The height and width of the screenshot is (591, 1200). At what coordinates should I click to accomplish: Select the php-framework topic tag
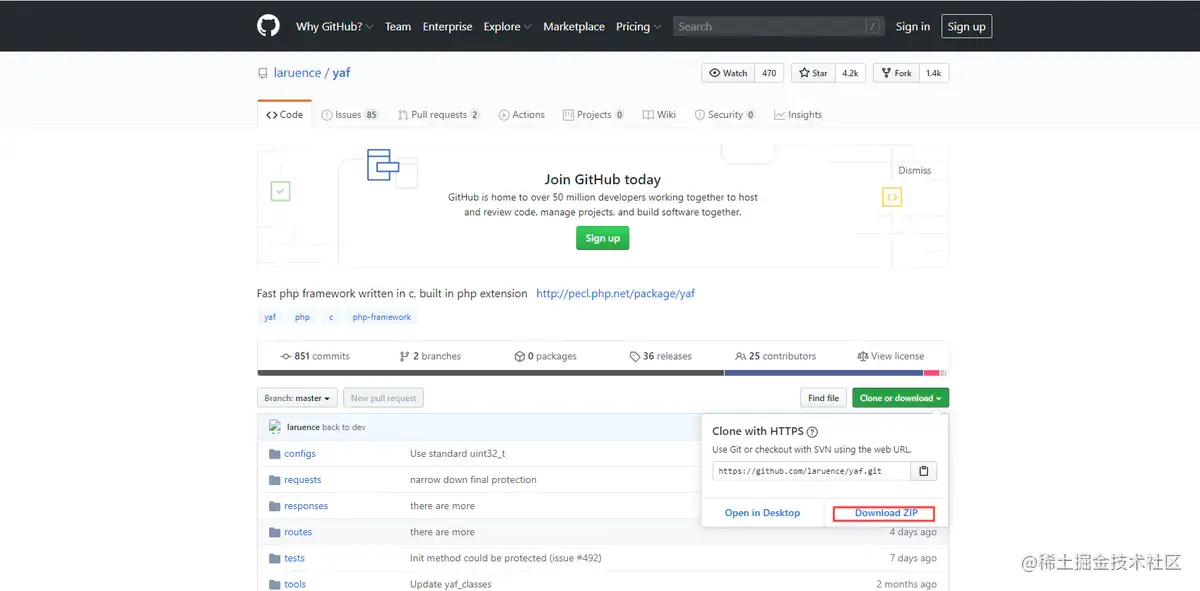[382, 317]
